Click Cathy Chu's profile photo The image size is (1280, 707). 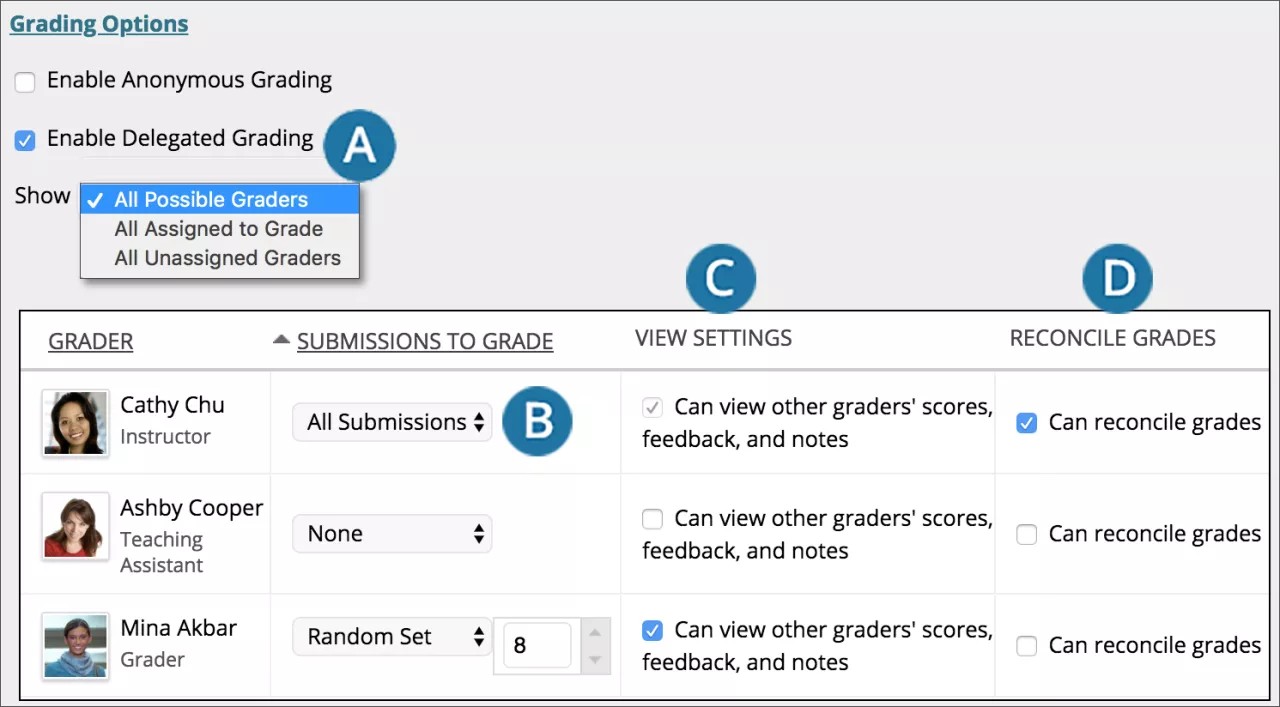(x=74, y=421)
